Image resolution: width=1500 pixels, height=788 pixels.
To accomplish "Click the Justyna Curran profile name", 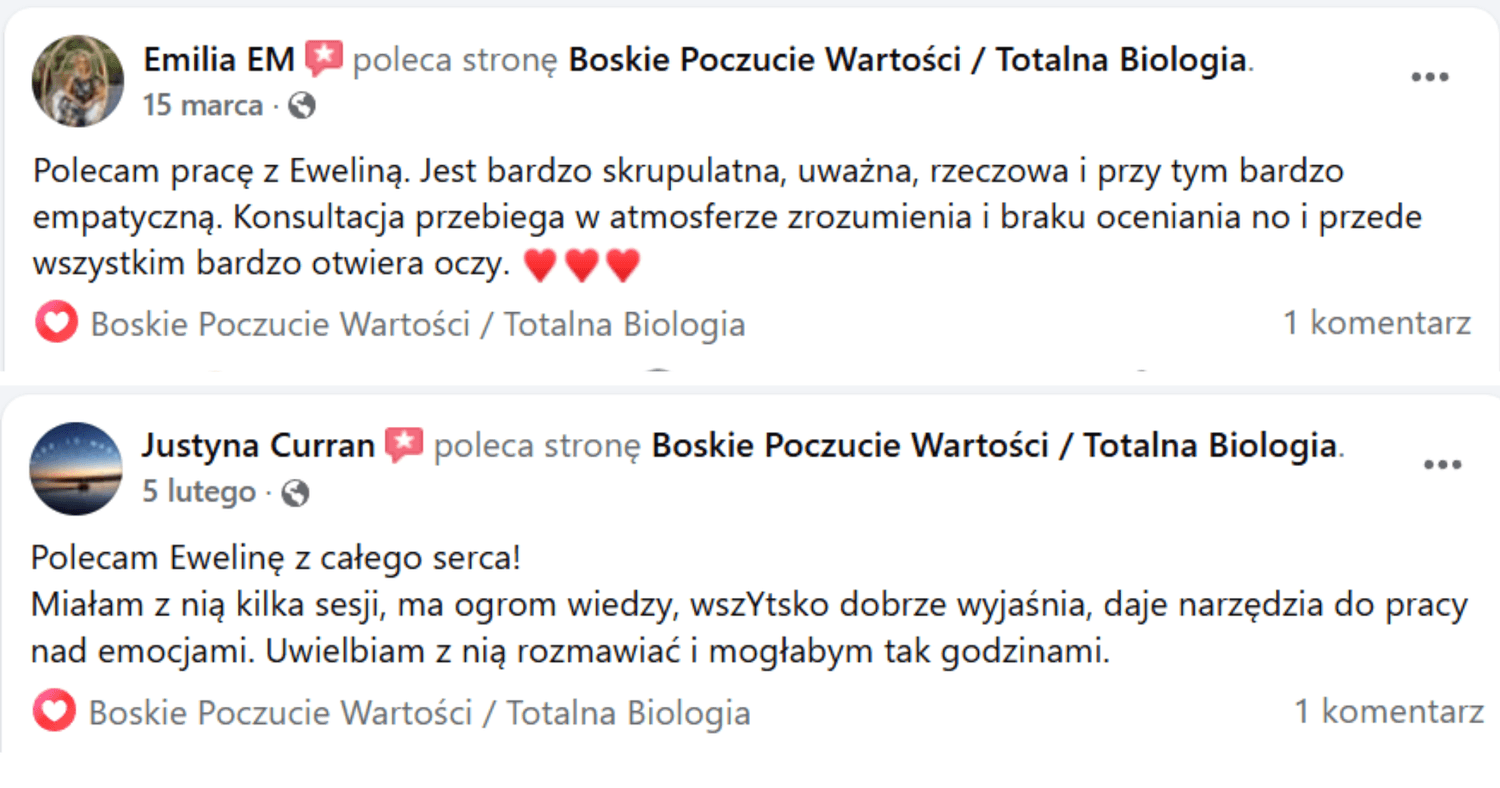I will click(x=258, y=446).
